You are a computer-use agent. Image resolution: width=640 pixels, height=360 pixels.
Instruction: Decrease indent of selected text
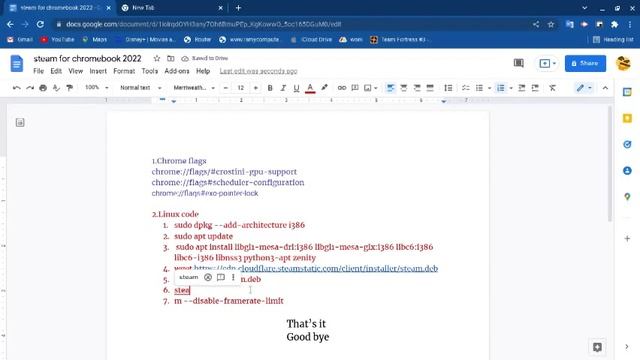click(x=522, y=88)
